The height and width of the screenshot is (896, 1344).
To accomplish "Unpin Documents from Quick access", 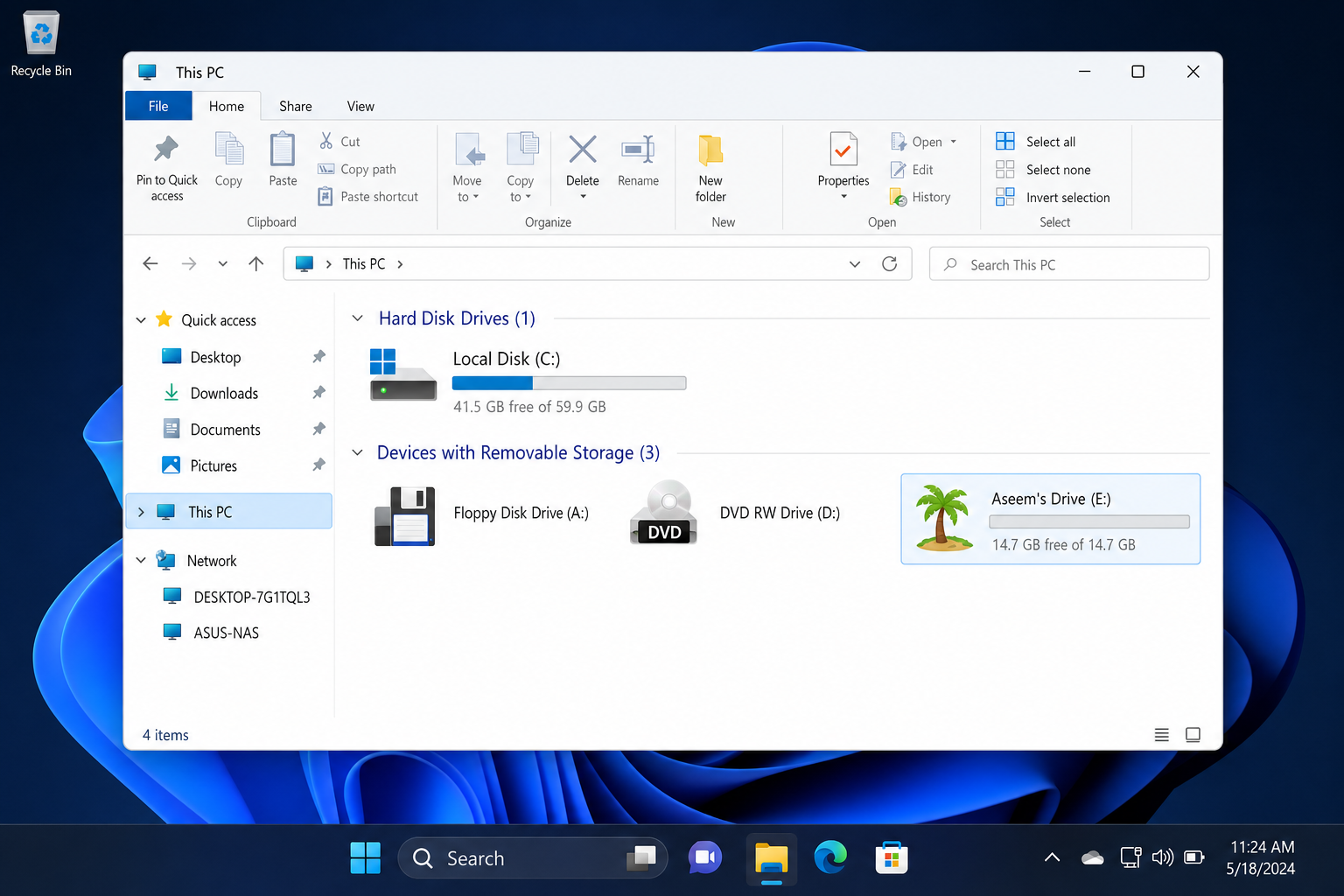I will coord(318,429).
